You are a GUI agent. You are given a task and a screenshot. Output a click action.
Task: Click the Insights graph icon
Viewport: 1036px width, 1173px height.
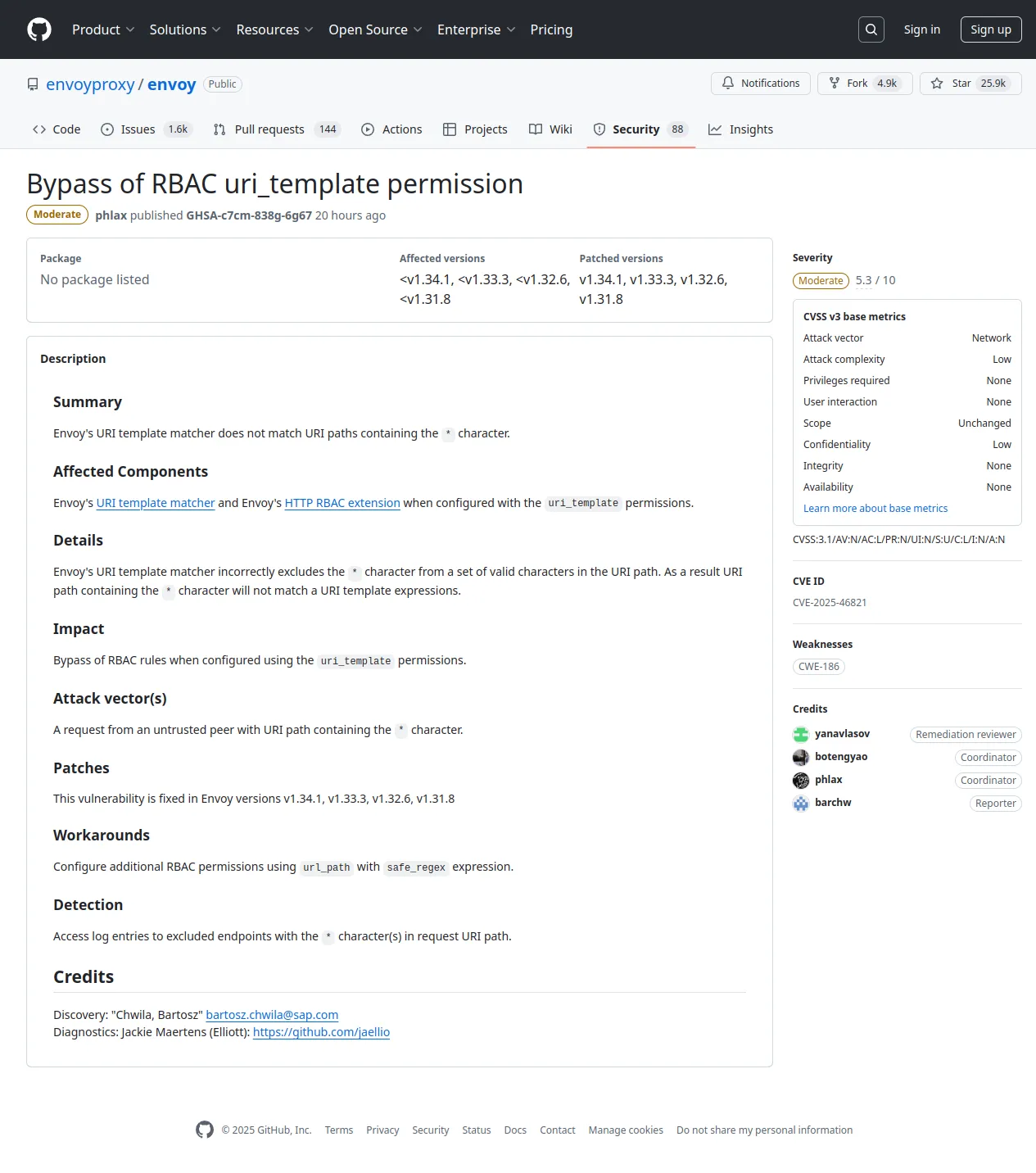click(x=715, y=129)
